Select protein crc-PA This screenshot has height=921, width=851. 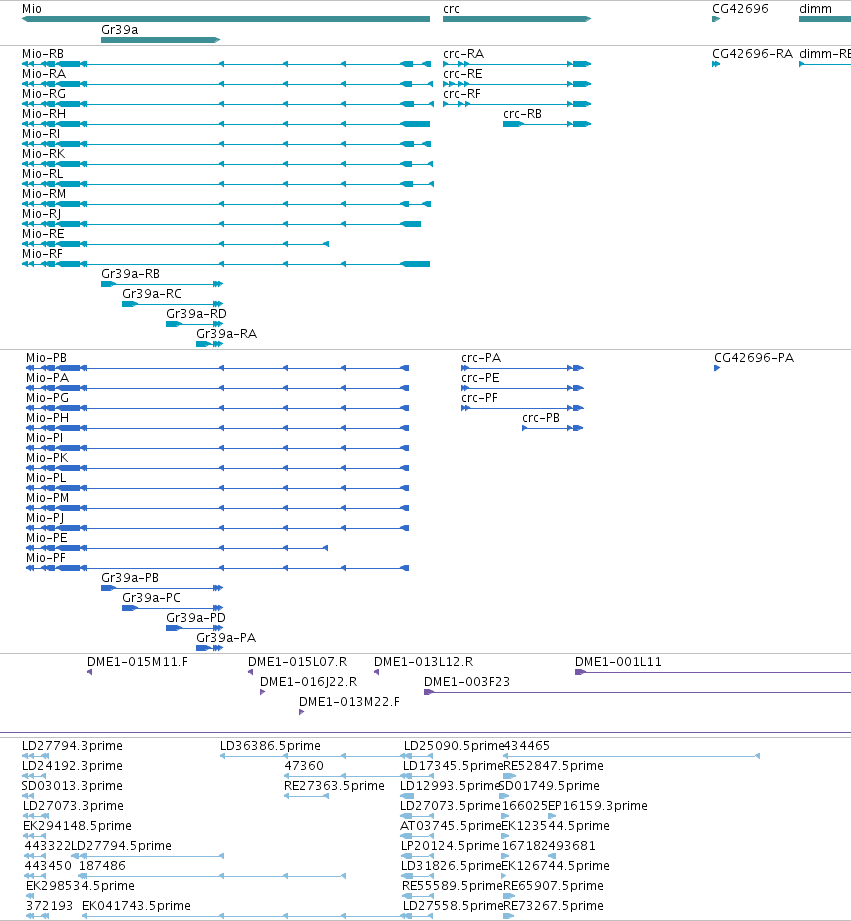481,358
